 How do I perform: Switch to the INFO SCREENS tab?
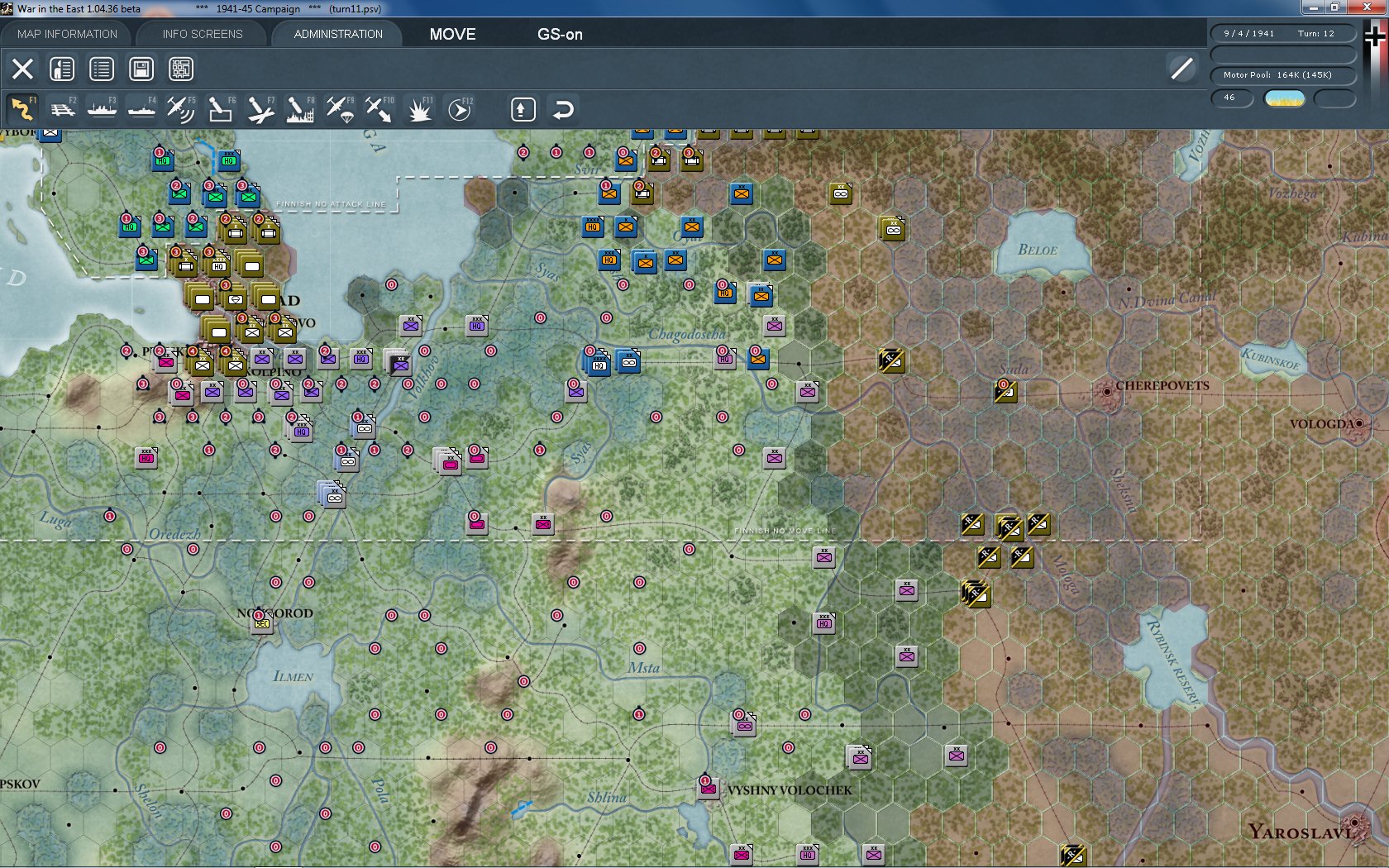(203, 34)
